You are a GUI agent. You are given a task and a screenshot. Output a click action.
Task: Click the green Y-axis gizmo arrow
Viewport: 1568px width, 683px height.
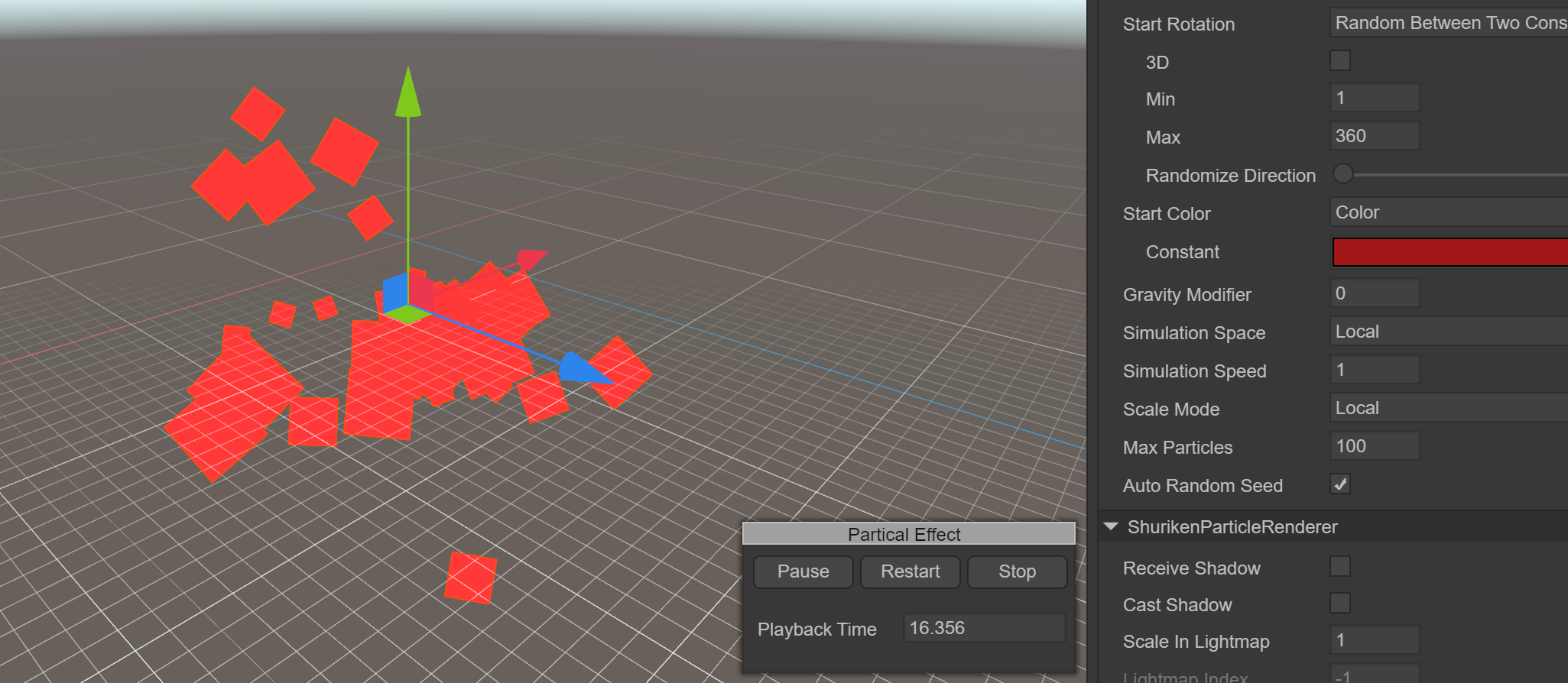pos(408,95)
